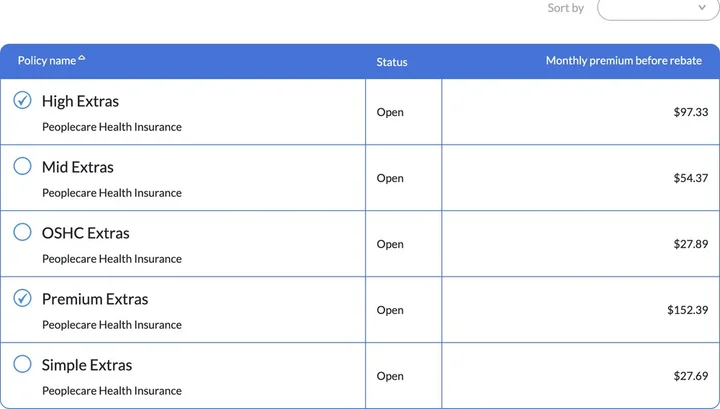This screenshot has height=409, width=720.
Task: Click the $27.69 premium for Simple Extras
Action: [x=690, y=376]
